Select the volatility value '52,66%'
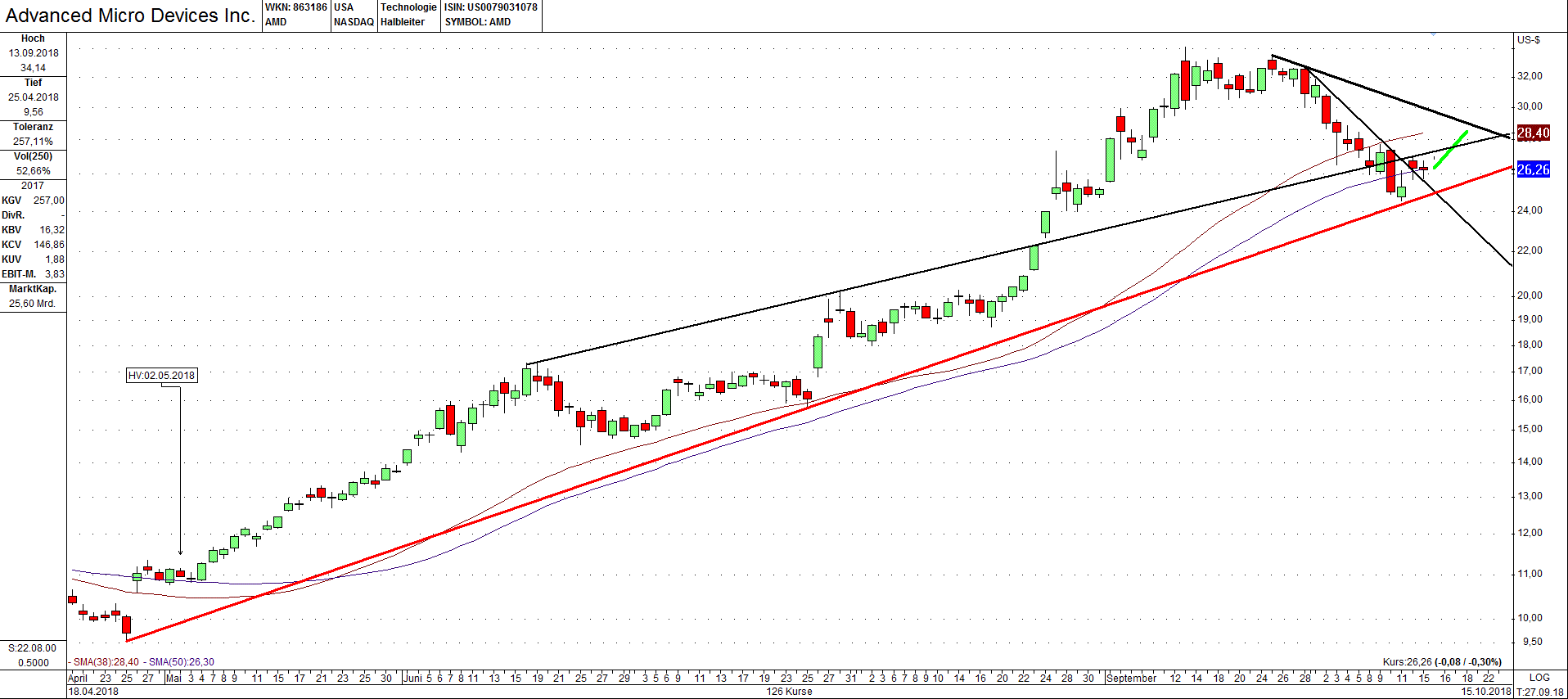 [x=34, y=171]
